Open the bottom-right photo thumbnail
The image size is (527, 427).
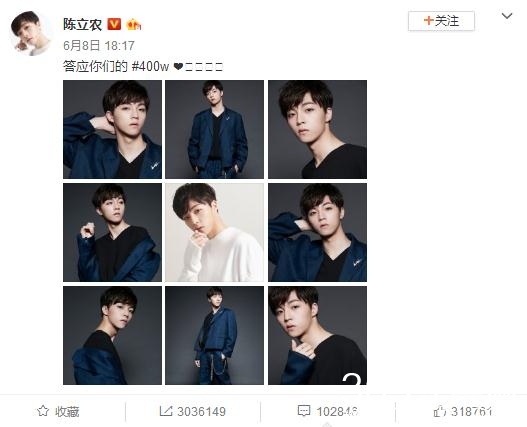317,336
